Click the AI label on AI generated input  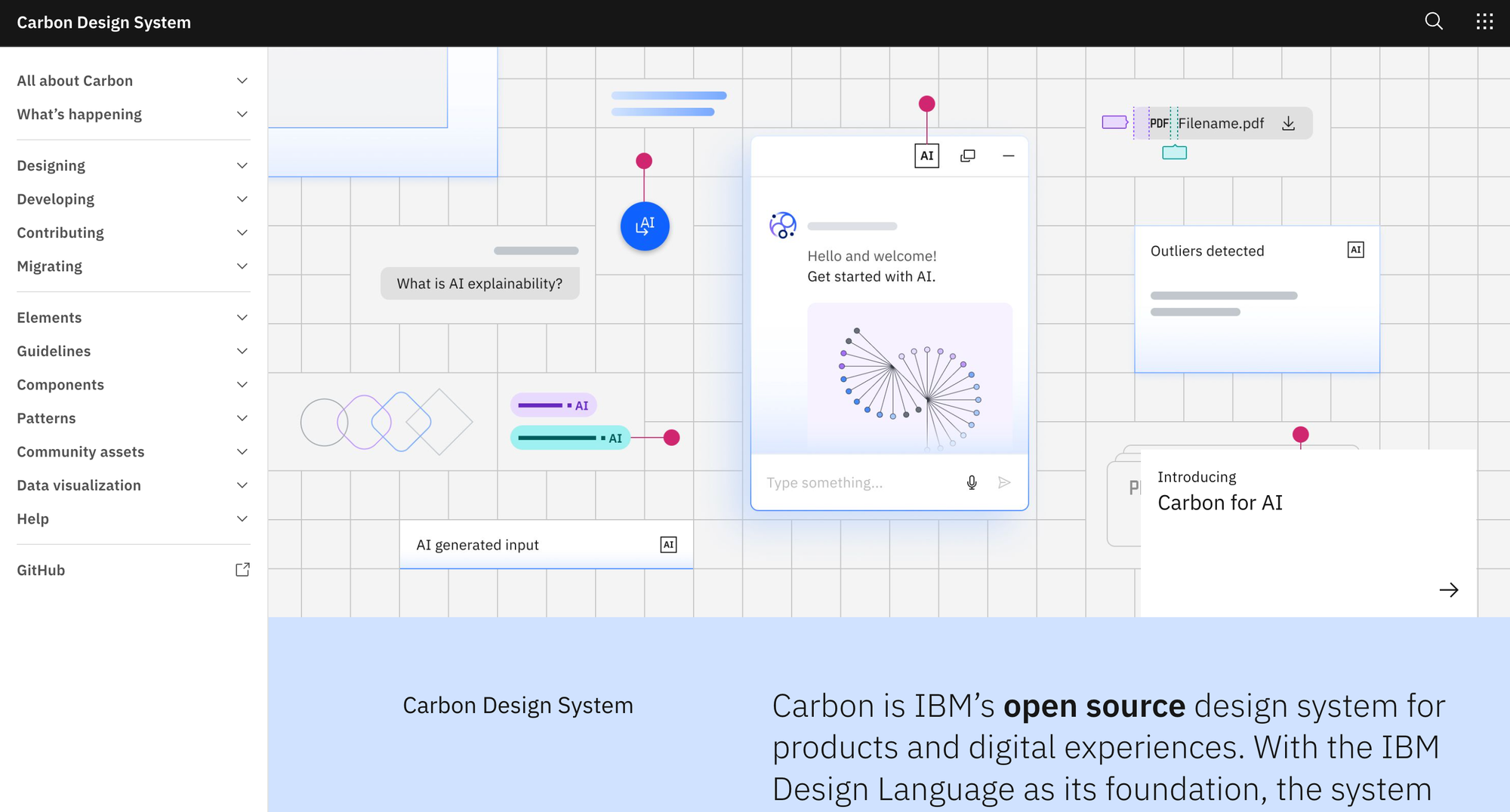(668, 545)
